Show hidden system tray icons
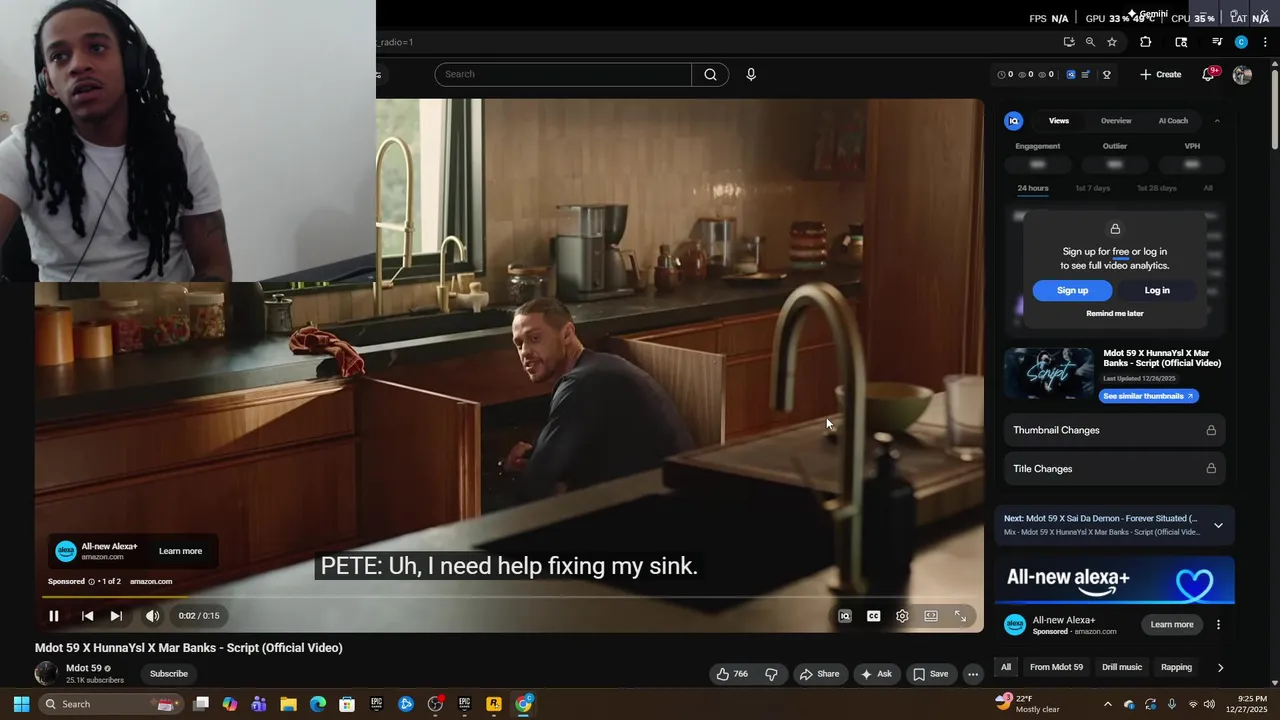The image size is (1280, 720). coord(1107,704)
